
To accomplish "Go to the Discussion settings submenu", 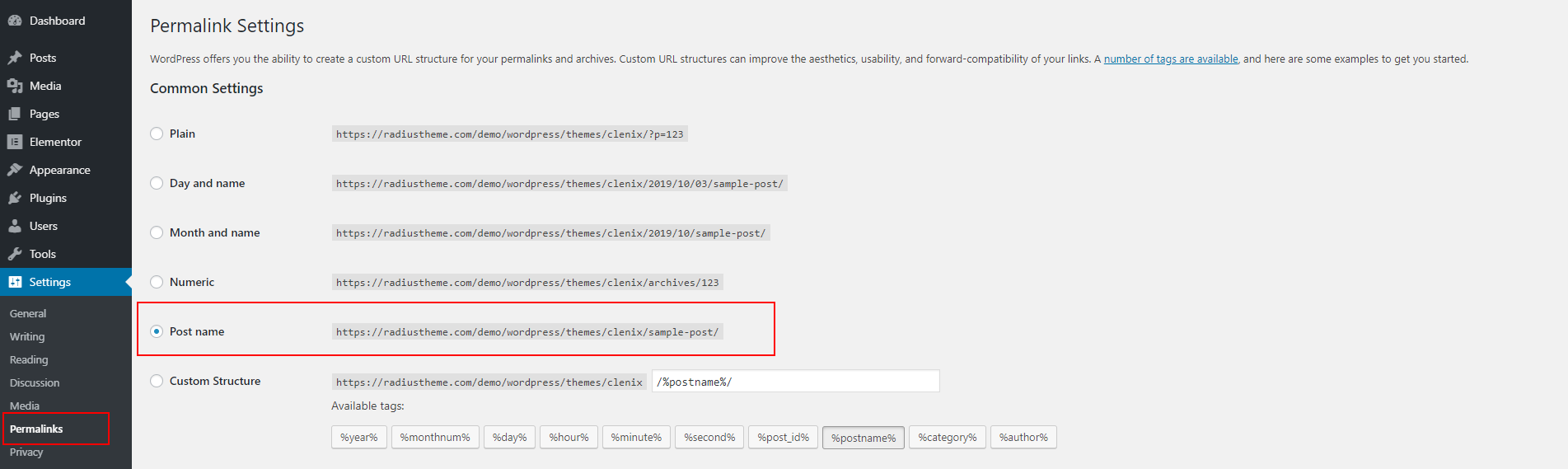I will click(35, 382).
